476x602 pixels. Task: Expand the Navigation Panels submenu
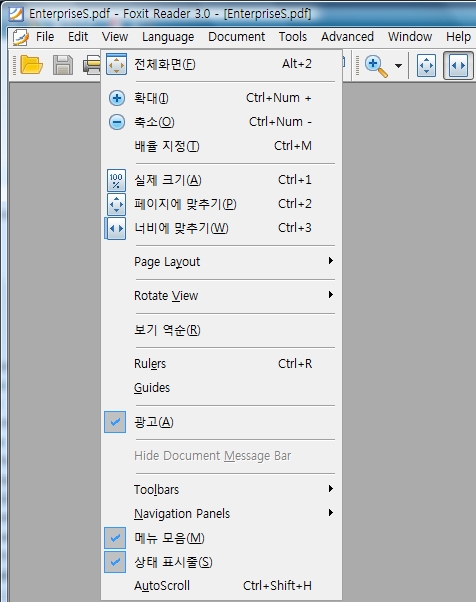(x=222, y=514)
